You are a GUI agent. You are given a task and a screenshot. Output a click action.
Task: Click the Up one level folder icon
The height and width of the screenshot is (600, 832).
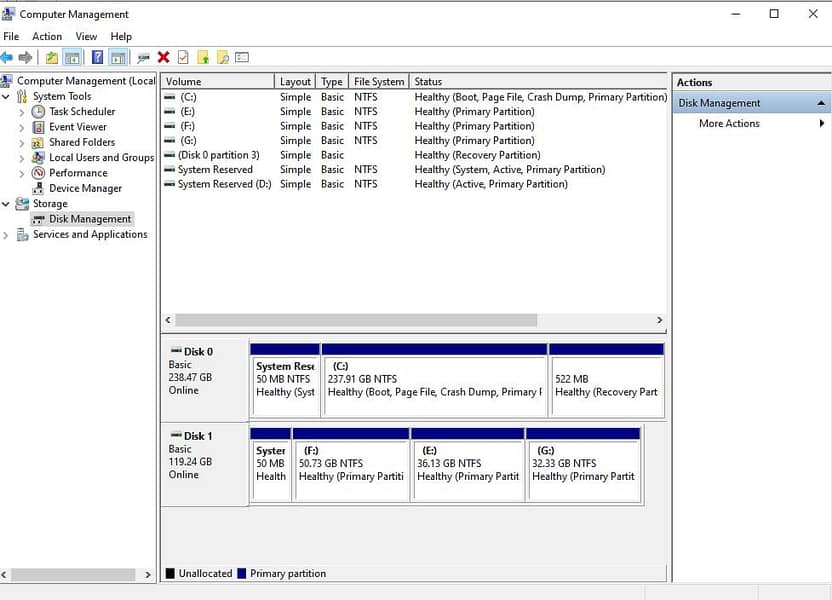point(51,57)
